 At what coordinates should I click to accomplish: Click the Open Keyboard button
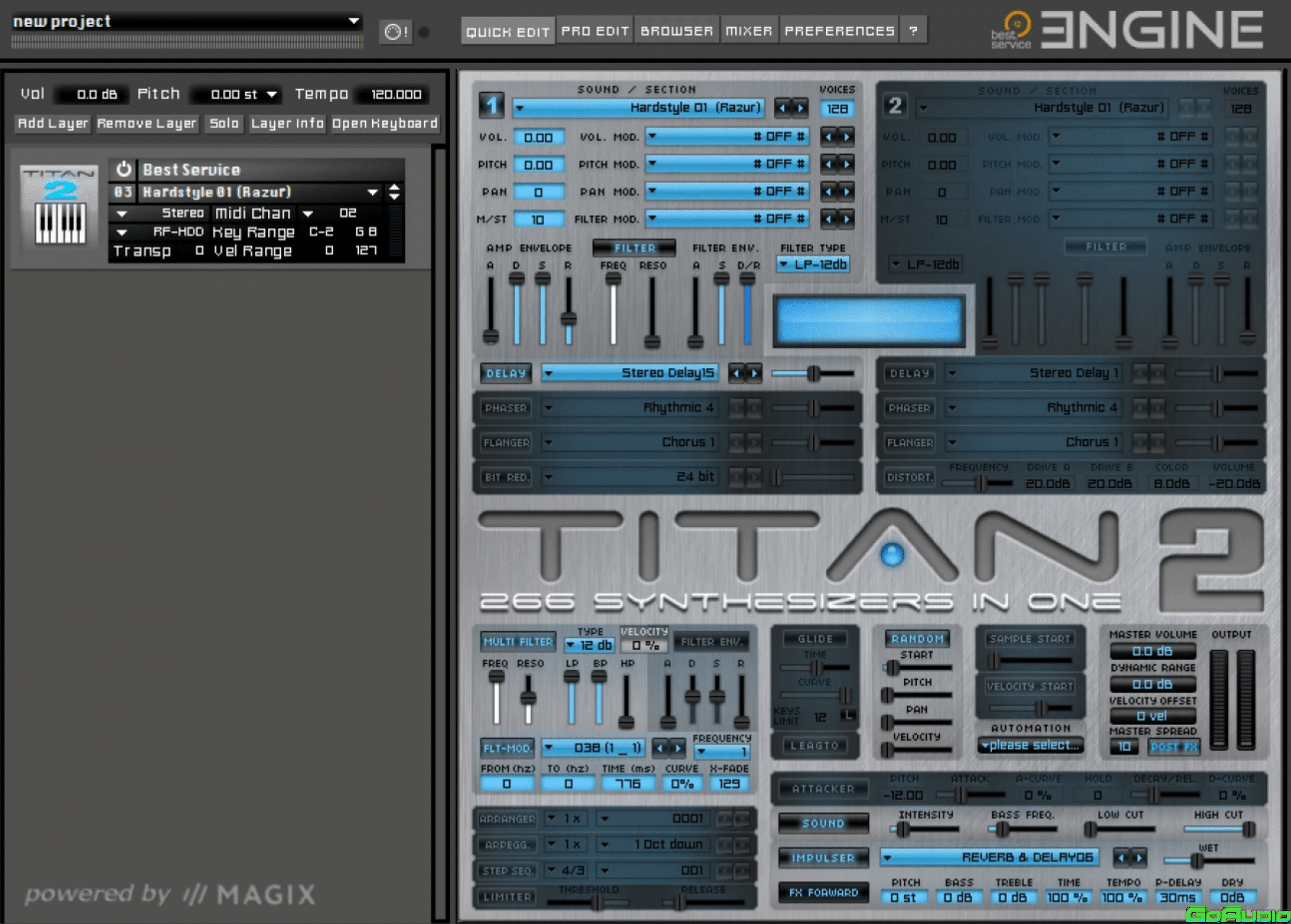click(x=385, y=124)
